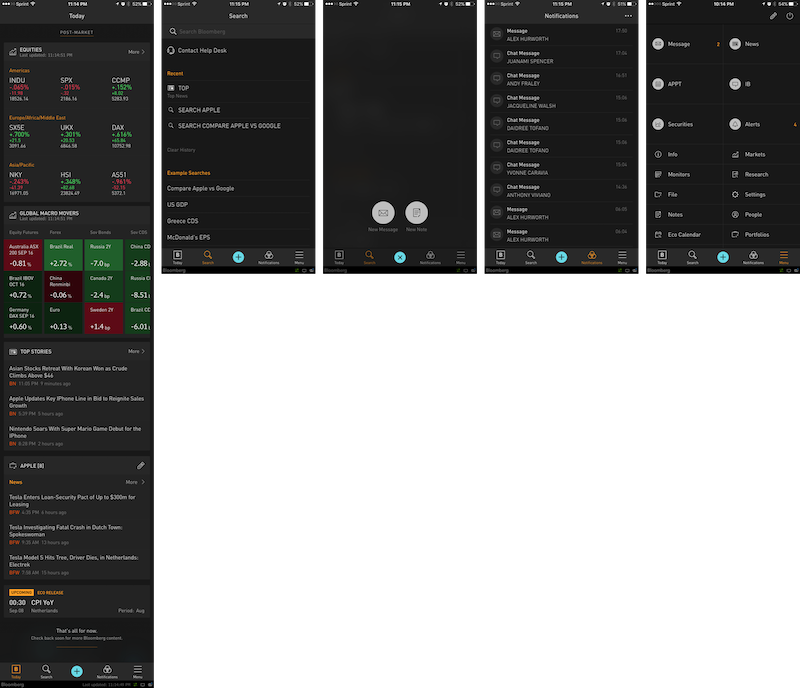The width and height of the screenshot is (800, 688).
Task: Open Securities in the Menu screen
Action: coord(684,124)
